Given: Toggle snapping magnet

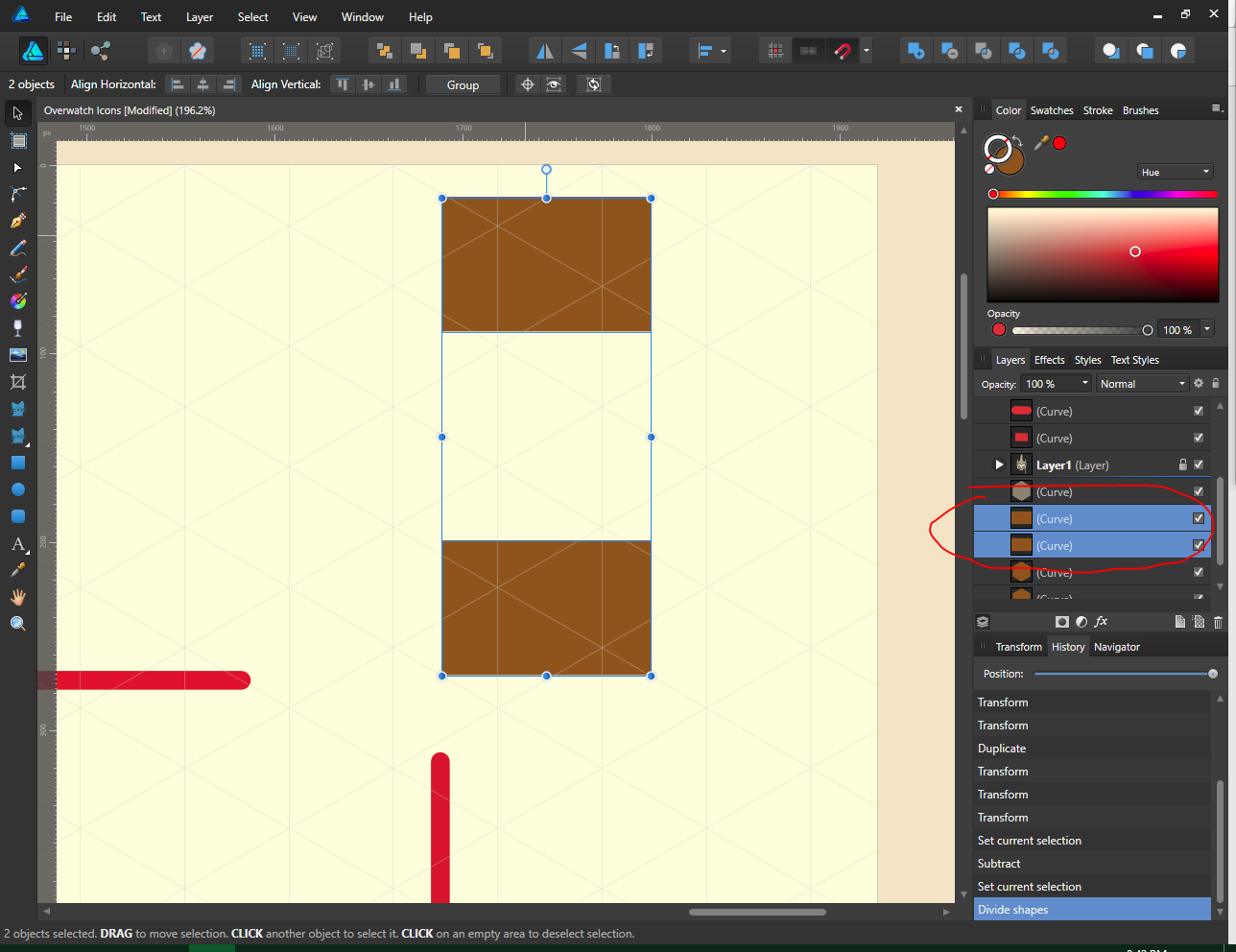Looking at the screenshot, I should [x=842, y=51].
